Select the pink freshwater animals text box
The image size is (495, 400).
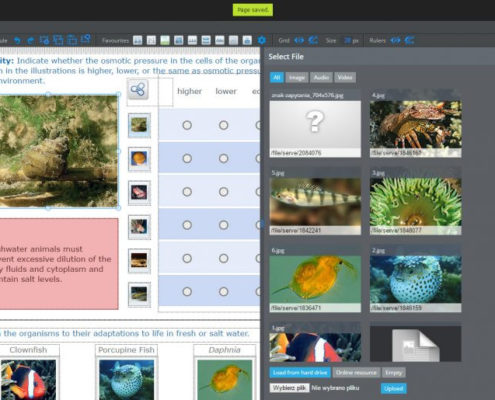coord(59,264)
